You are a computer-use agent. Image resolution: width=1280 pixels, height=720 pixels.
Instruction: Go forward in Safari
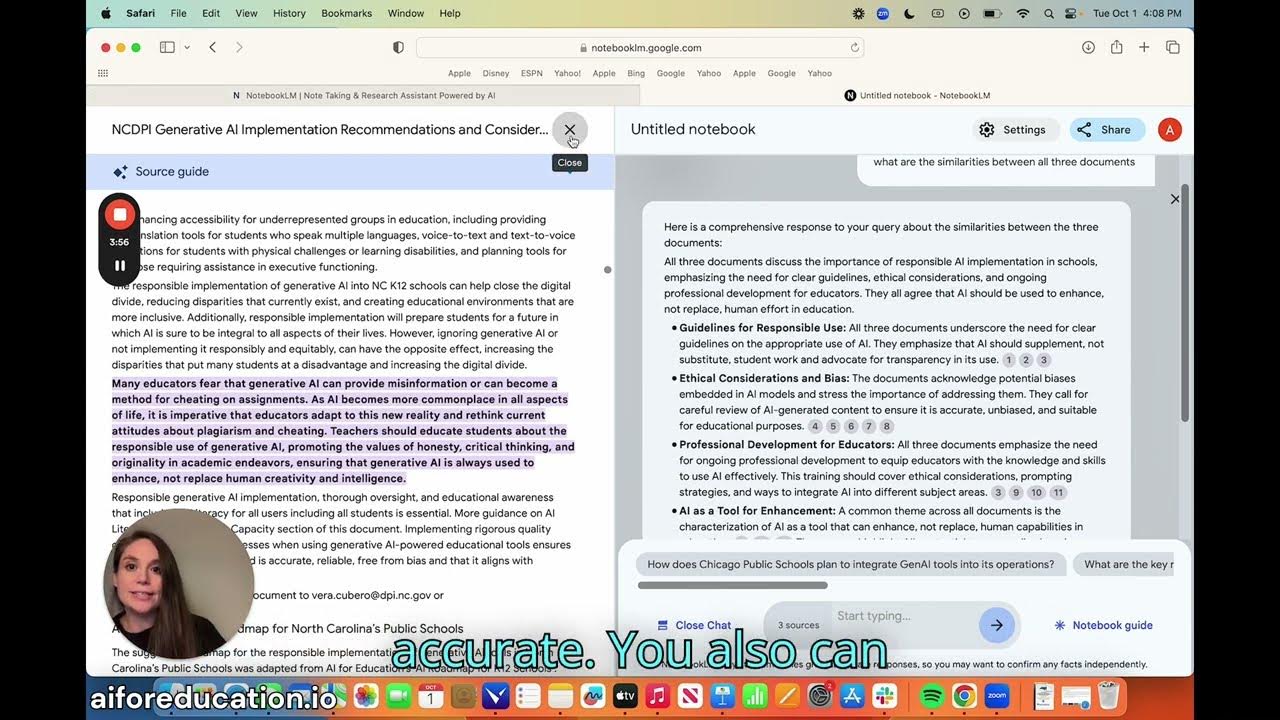click(239, 47)
